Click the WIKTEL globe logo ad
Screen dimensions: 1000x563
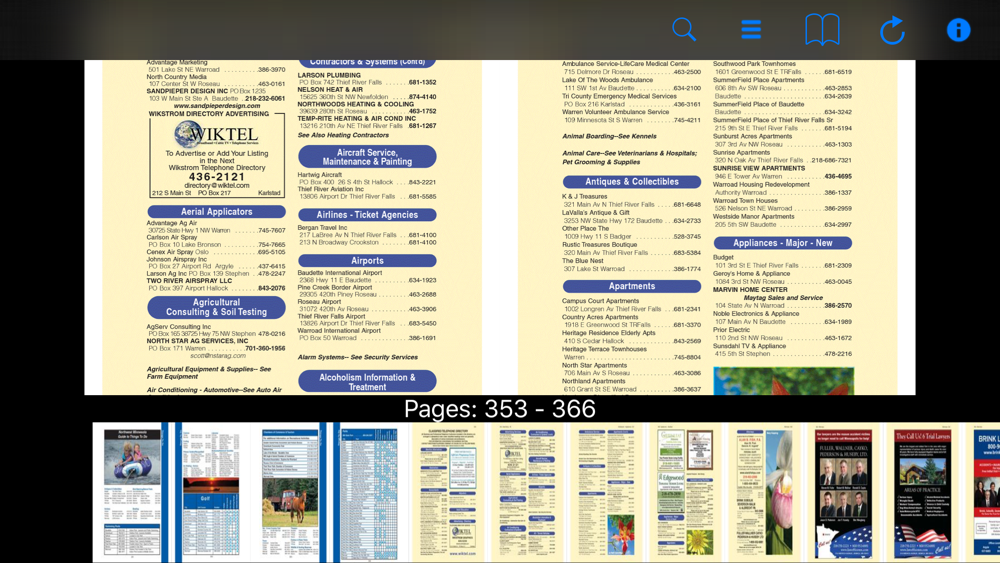pos(217,135)
